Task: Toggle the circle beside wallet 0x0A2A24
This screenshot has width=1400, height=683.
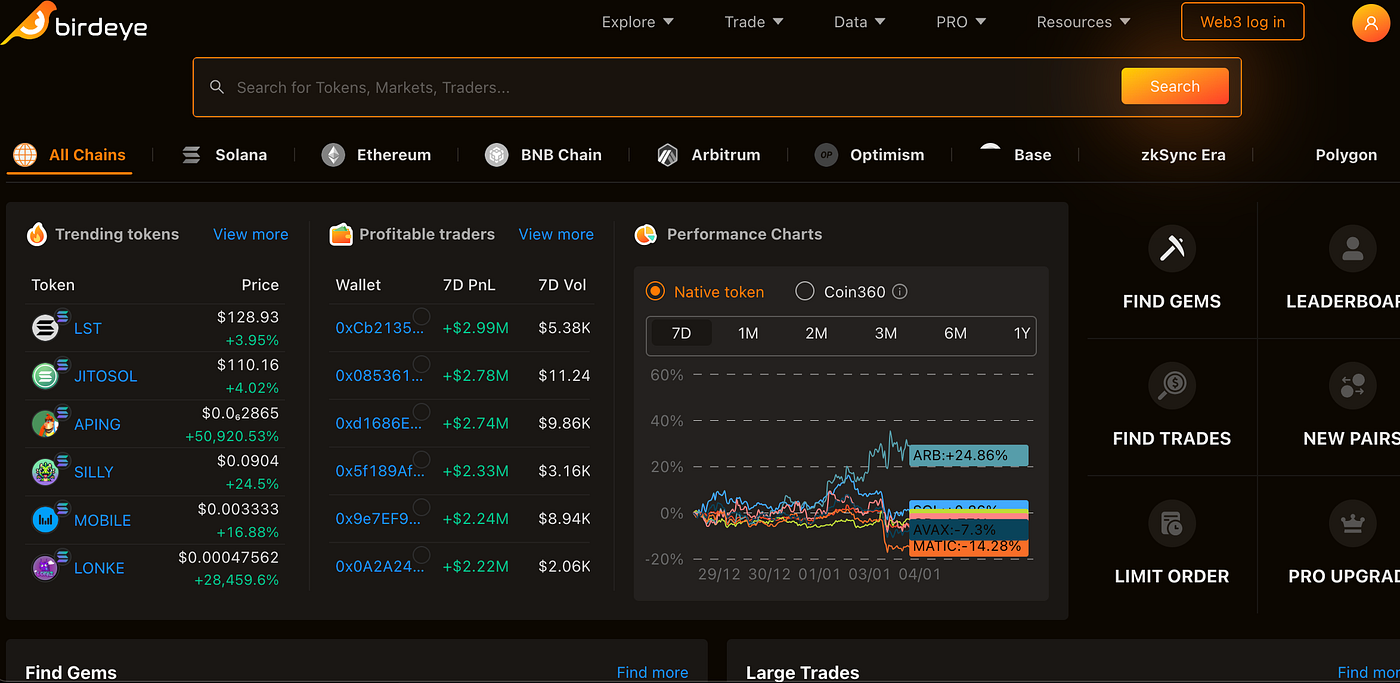Action: click(x=422, y=555)
